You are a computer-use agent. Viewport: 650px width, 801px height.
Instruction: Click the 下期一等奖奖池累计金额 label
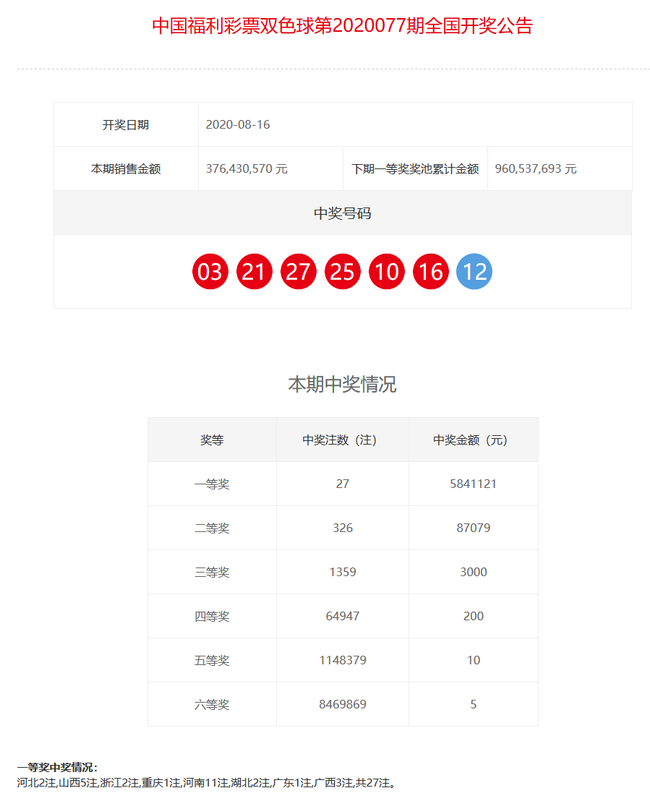point(415,169)
